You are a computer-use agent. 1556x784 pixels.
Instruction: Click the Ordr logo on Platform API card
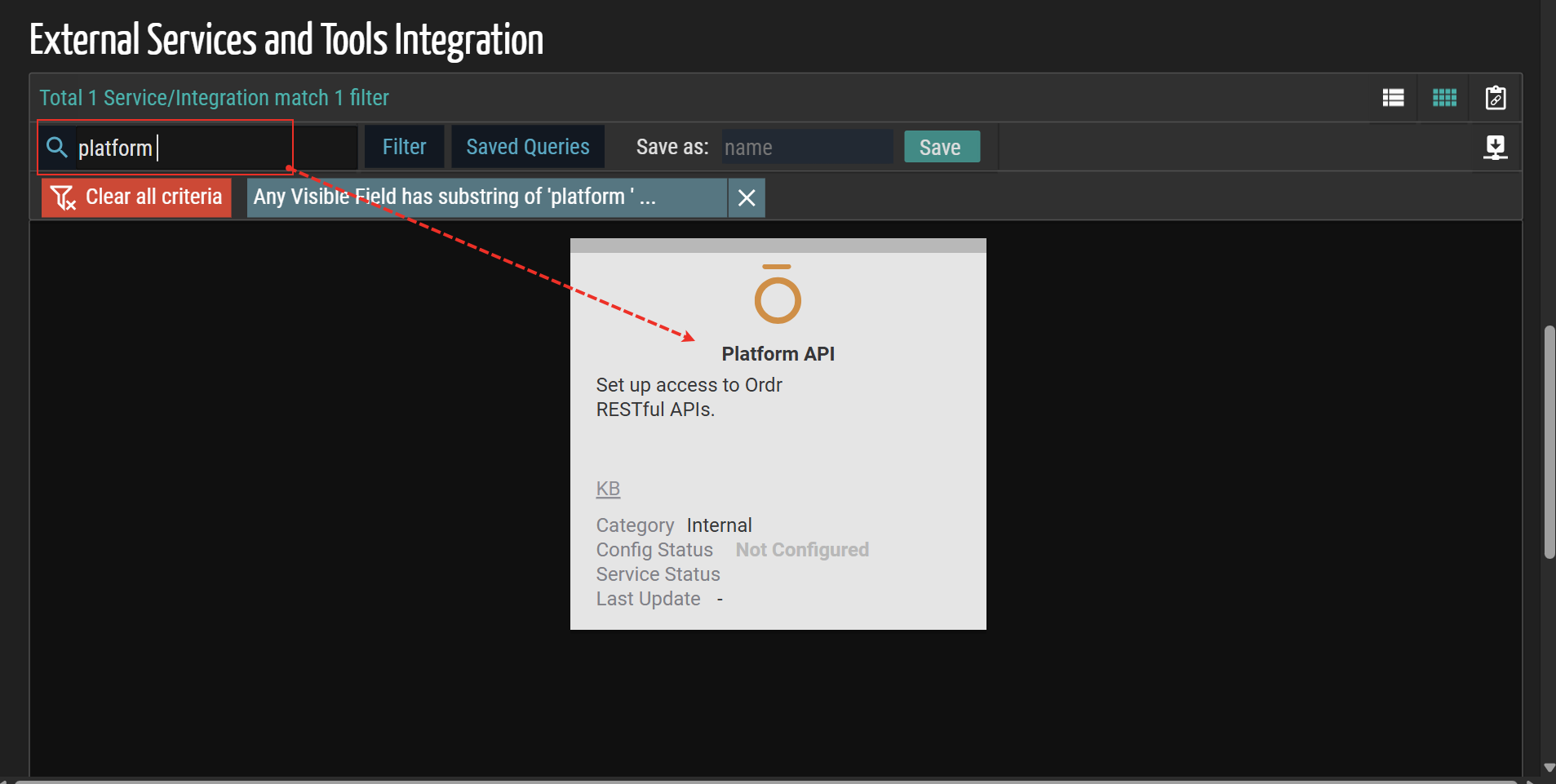(778, 295)
